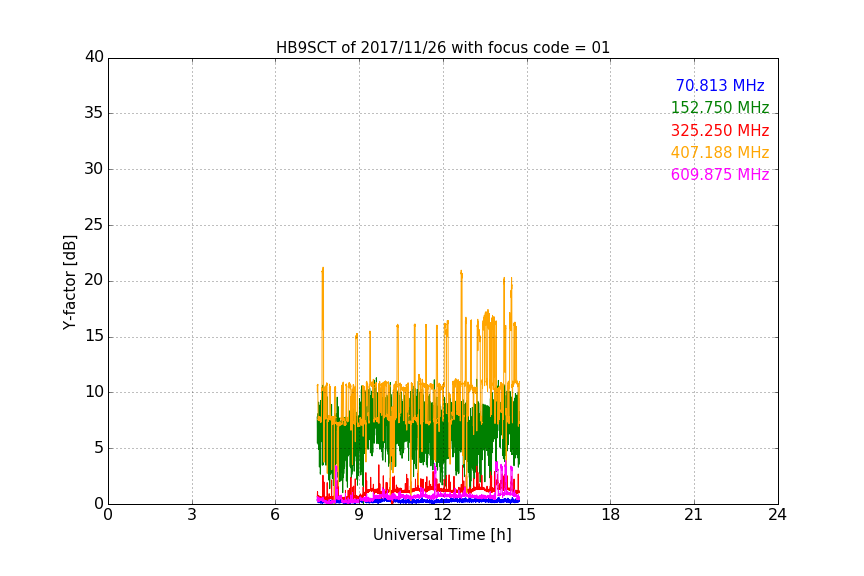Screen dimensions: 864x576
Task: Click the y-axis tick label 30
Action: pos(94,169)
